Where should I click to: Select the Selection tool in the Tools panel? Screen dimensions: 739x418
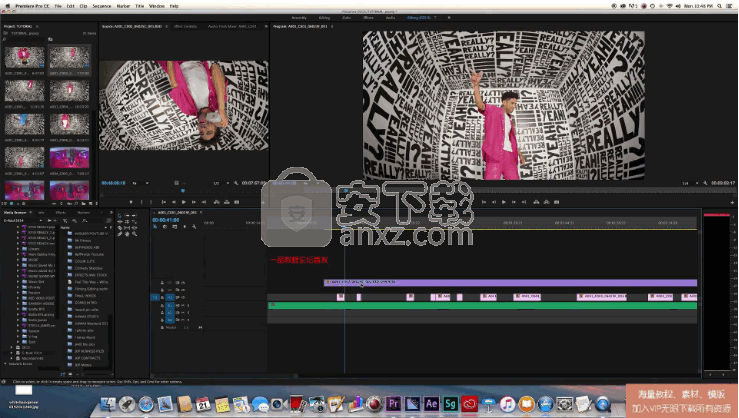(120, 215)
